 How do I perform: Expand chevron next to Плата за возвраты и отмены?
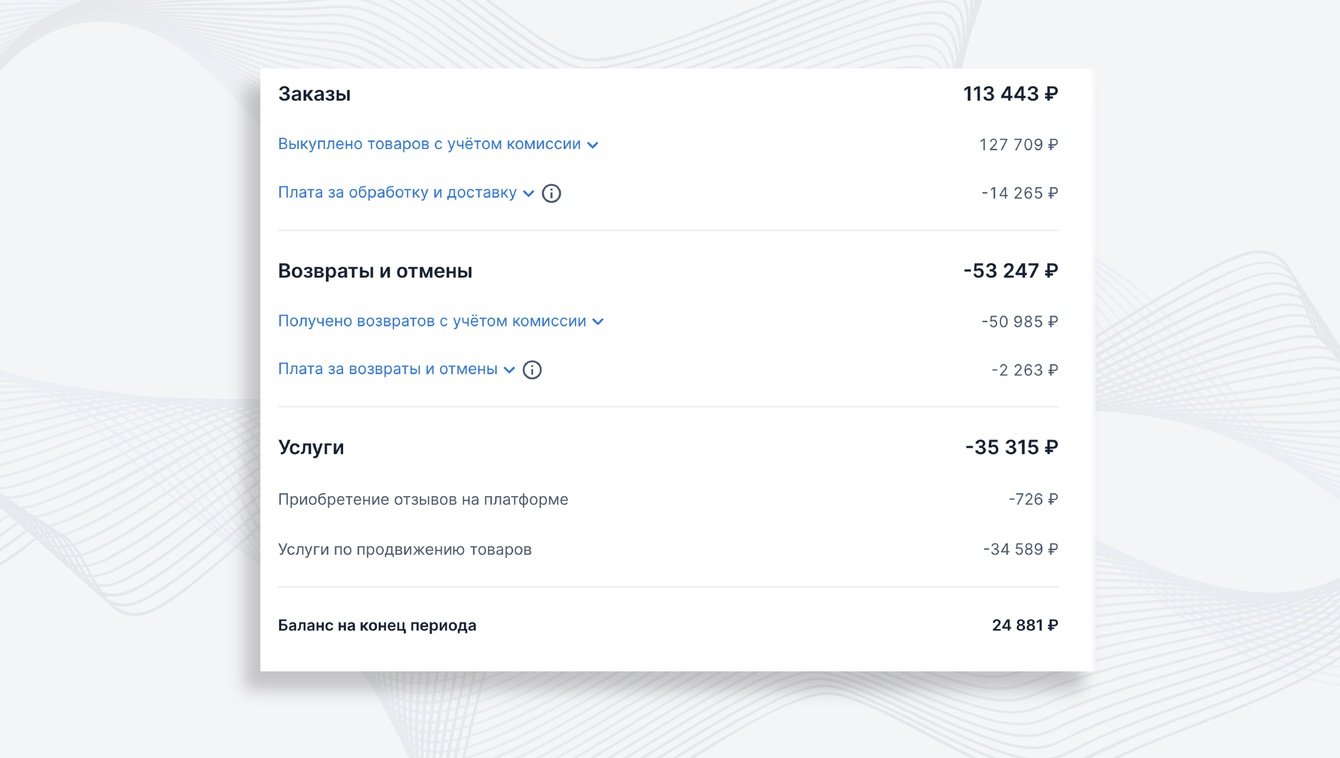click(509, 370)
